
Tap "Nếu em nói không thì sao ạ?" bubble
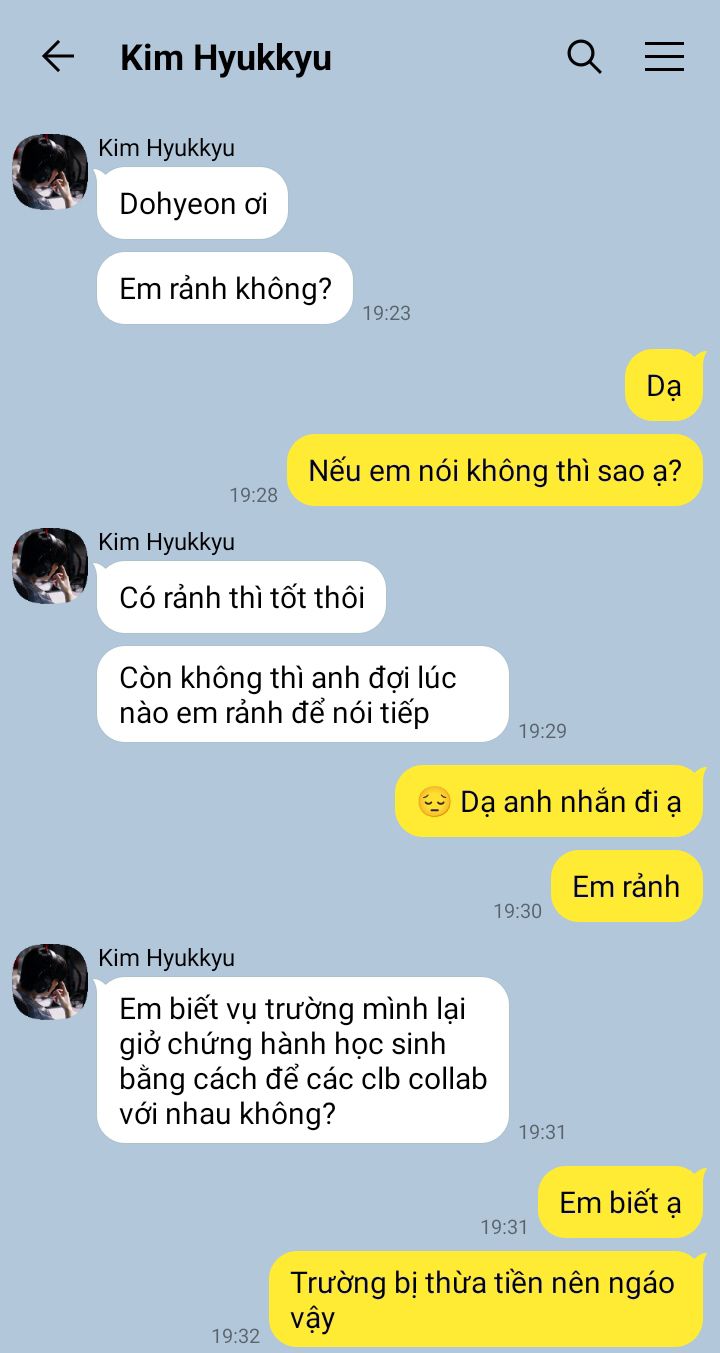tap(495, 470)
